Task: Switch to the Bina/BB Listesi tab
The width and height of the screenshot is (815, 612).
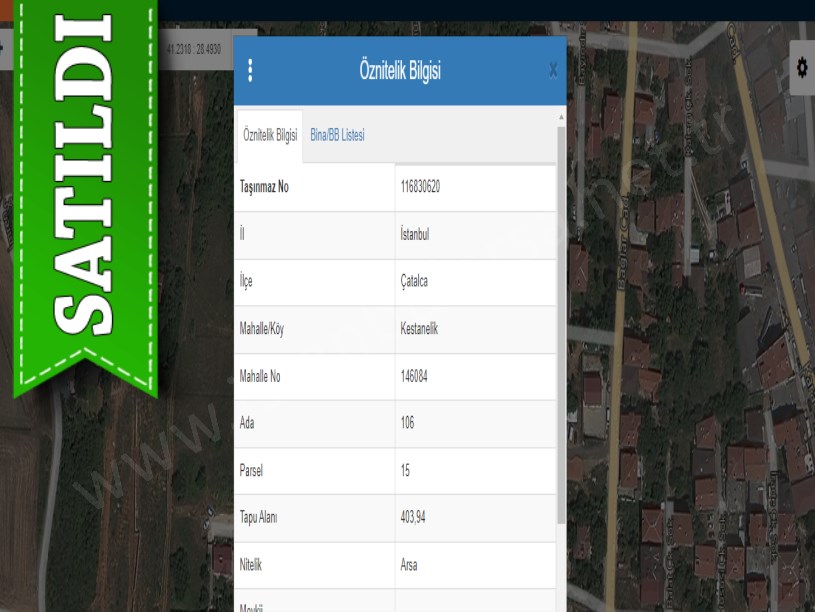Action: click(x=337, y=135)
